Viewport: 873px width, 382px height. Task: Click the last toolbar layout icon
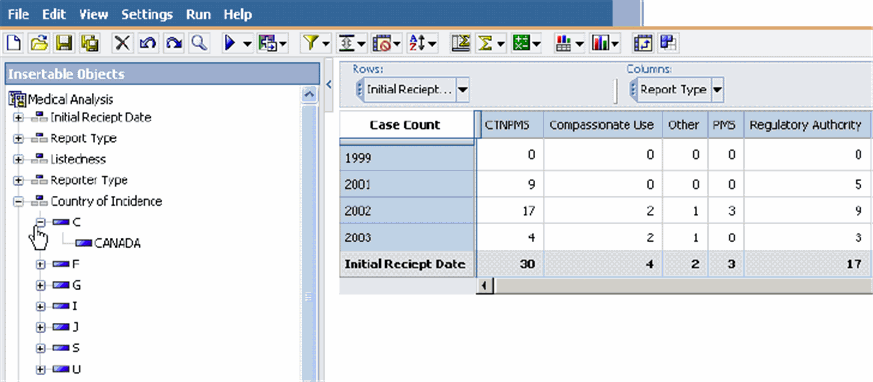point(668,43)
